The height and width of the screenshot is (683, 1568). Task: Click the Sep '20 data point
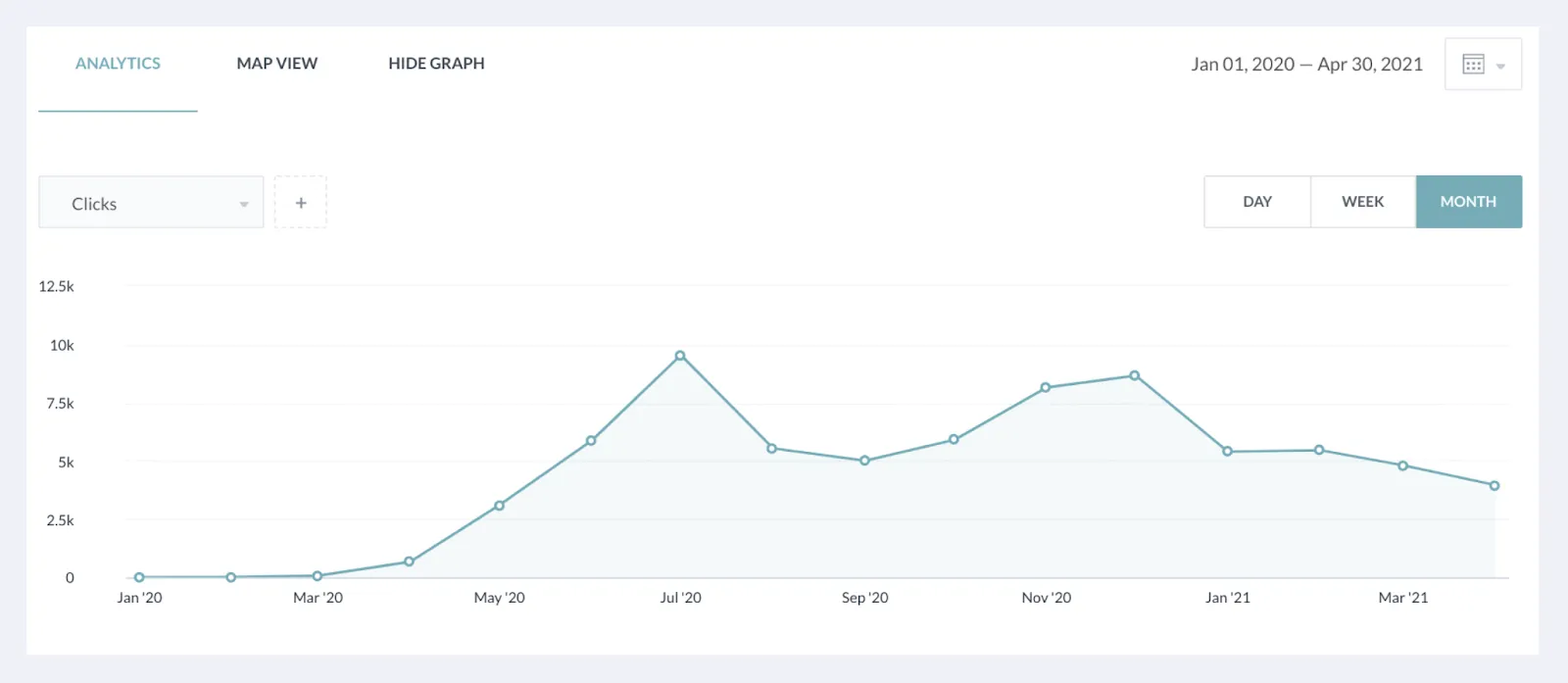[x=864, y=461]
